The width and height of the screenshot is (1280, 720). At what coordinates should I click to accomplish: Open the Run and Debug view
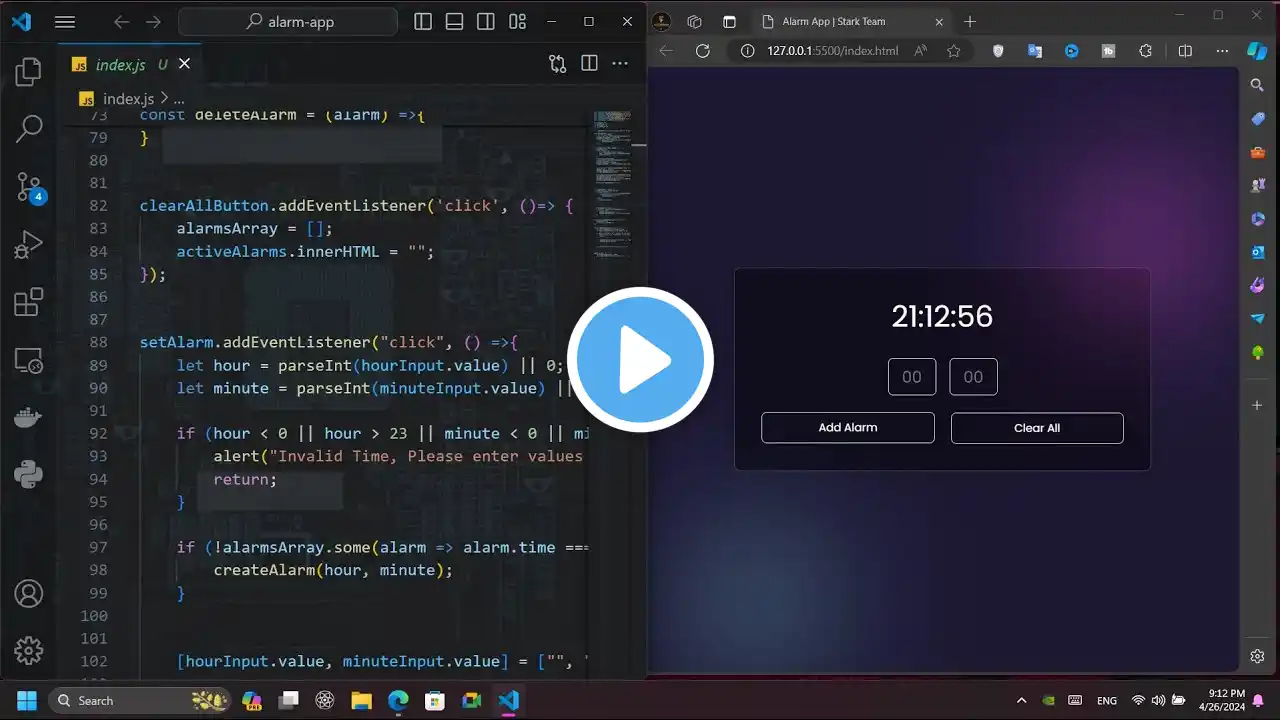(x=29, y=244)
